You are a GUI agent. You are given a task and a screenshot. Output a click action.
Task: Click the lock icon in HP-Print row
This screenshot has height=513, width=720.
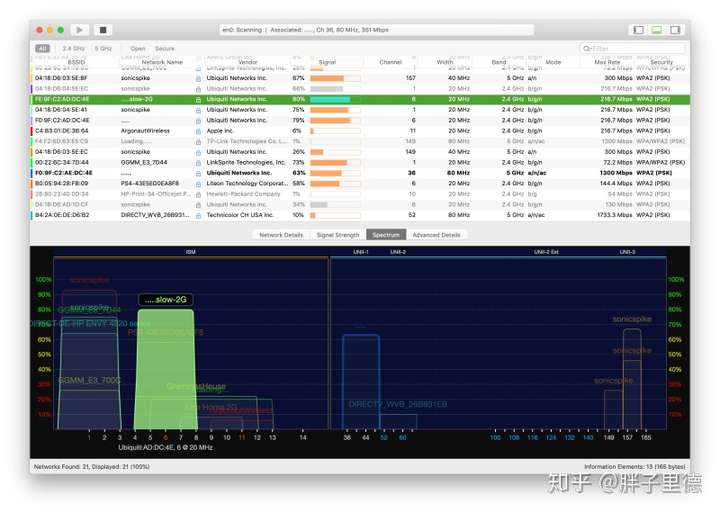[x=198, y=194]
